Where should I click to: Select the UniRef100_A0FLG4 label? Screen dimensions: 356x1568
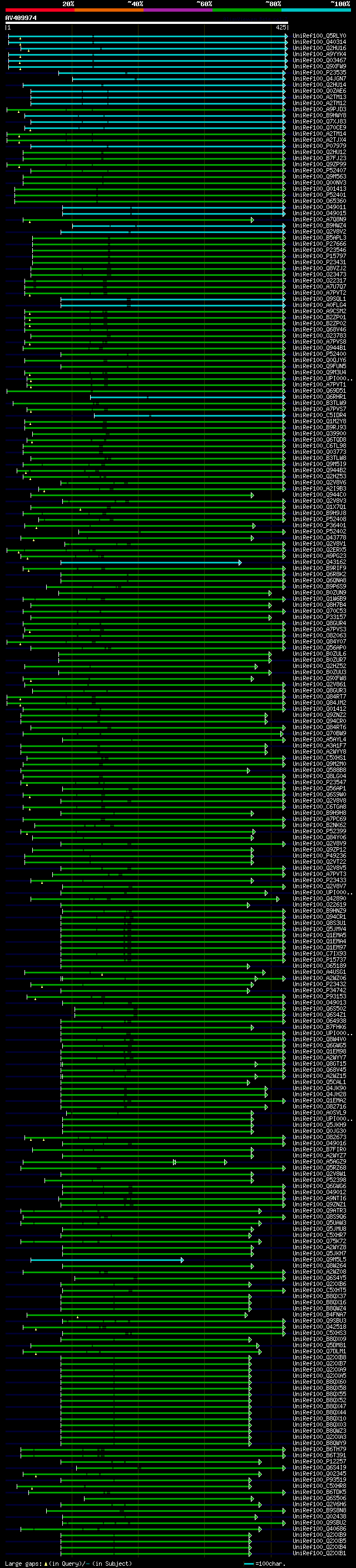point(319,305)
